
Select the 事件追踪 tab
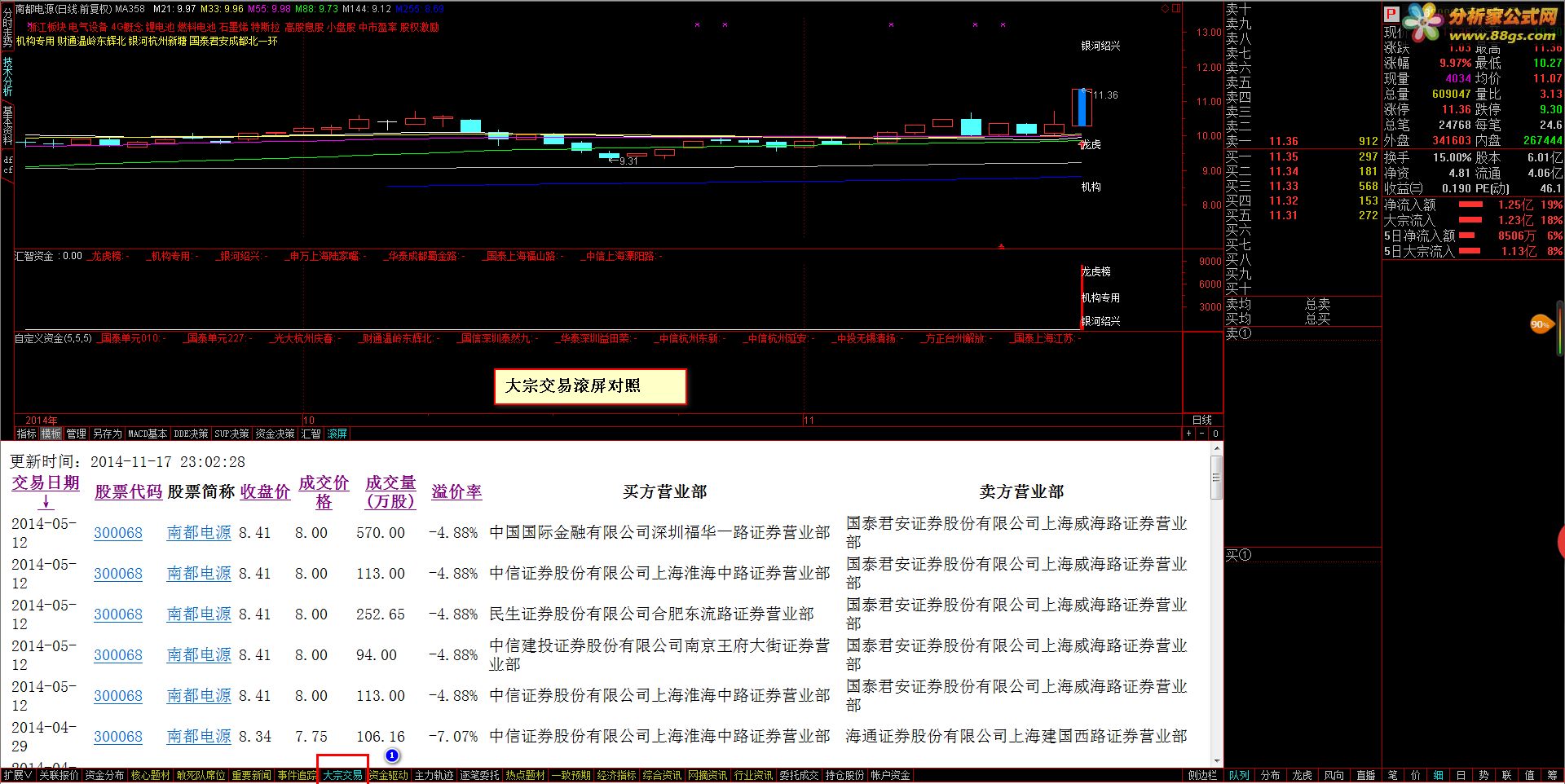click(297, 775)
